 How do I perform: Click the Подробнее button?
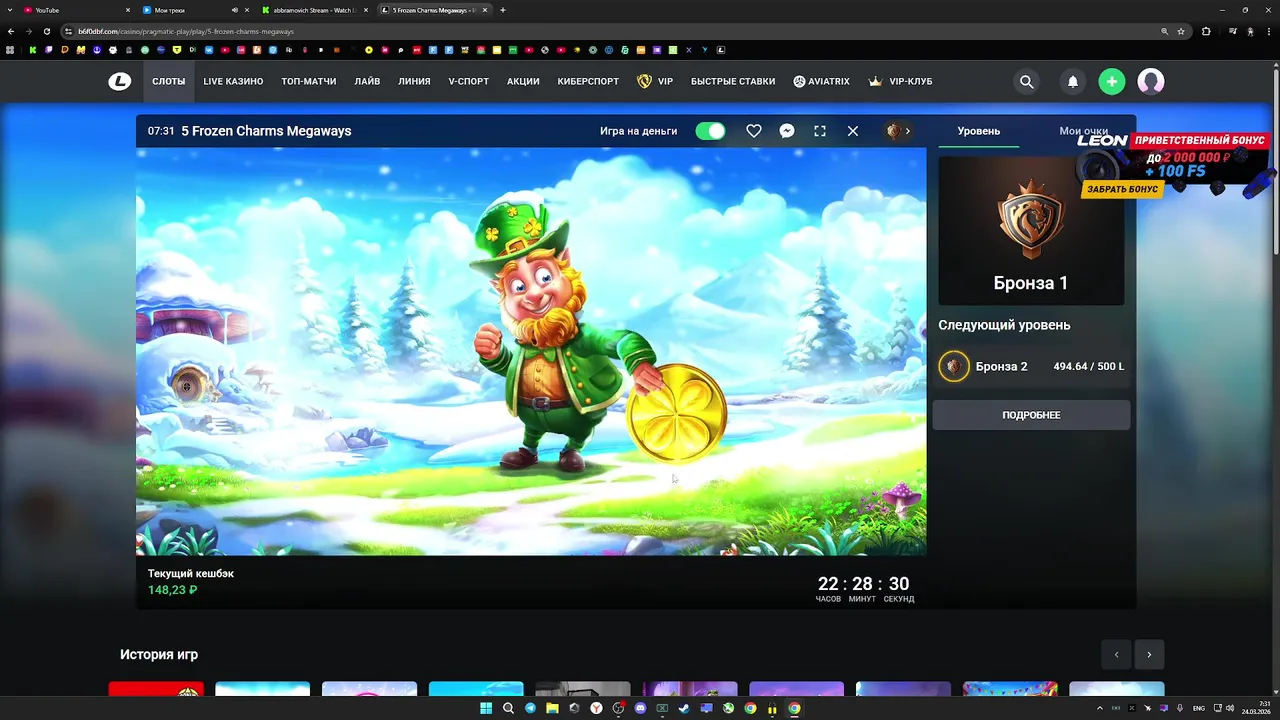(1031, 415)
